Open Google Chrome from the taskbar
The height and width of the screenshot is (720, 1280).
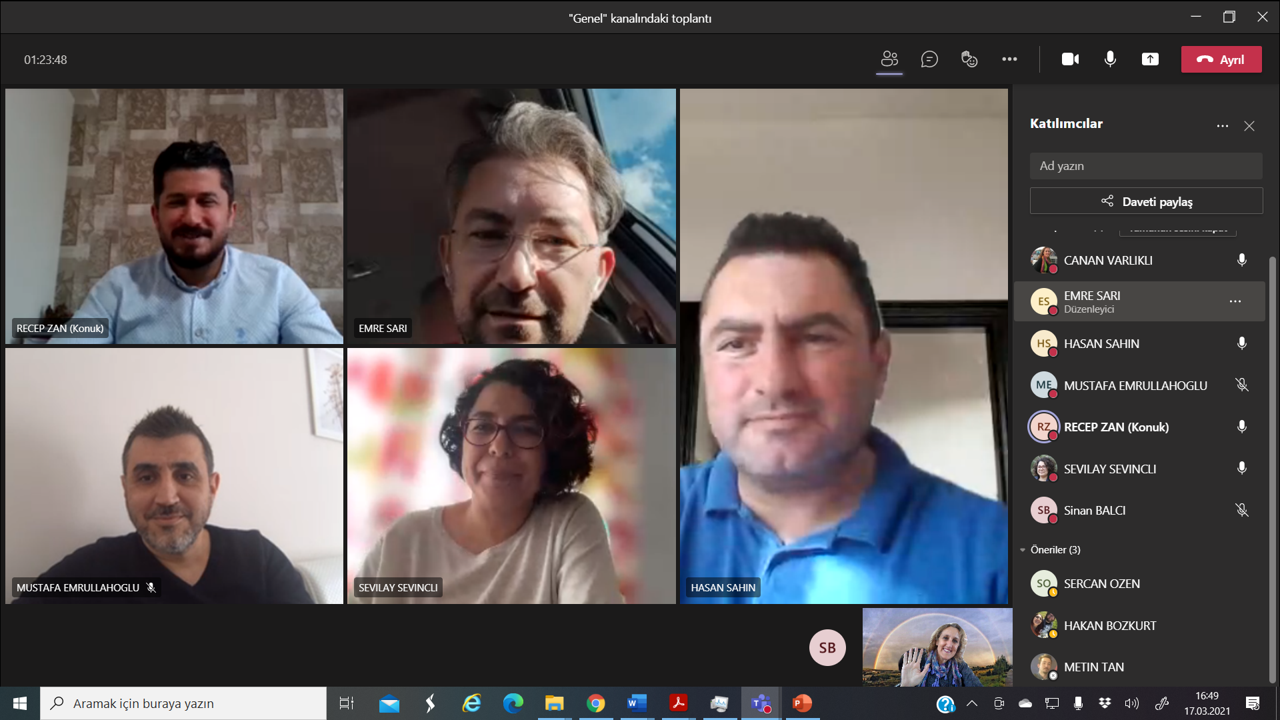pyautogui.click(x=595, y=703)
